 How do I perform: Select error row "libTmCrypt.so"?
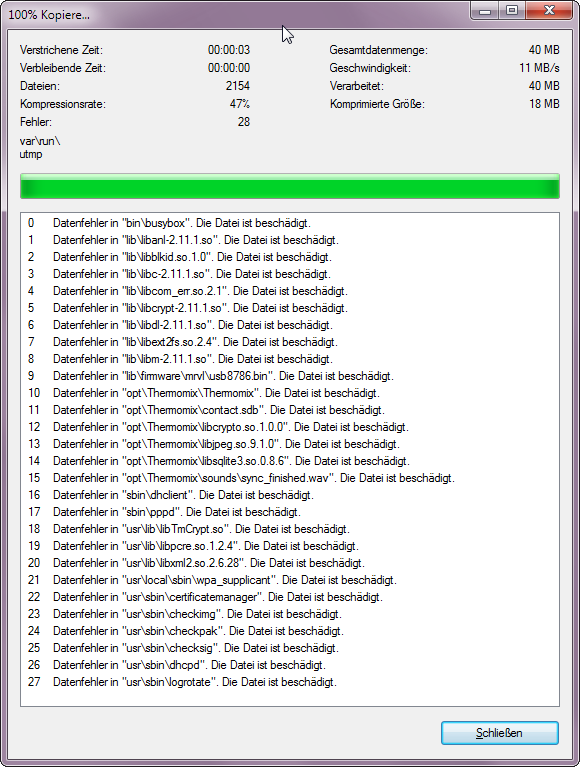(290, 529)
